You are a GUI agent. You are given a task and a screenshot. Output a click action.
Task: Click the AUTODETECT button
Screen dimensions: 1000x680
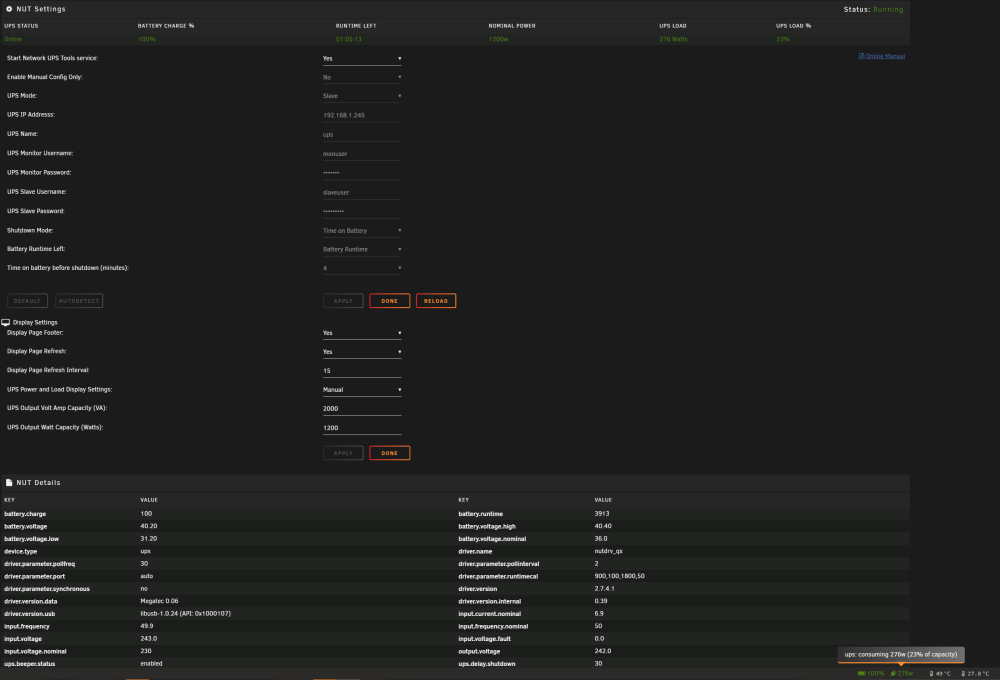pos(79,301)
